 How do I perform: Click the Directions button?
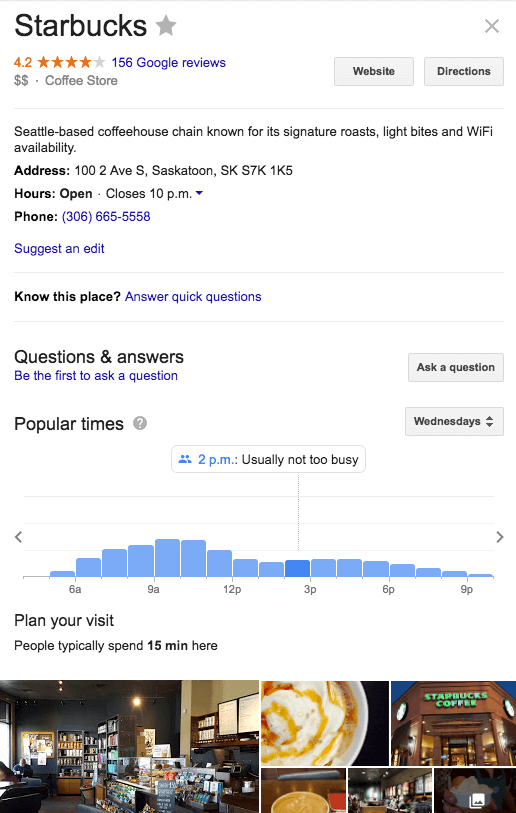pos(464,72)
